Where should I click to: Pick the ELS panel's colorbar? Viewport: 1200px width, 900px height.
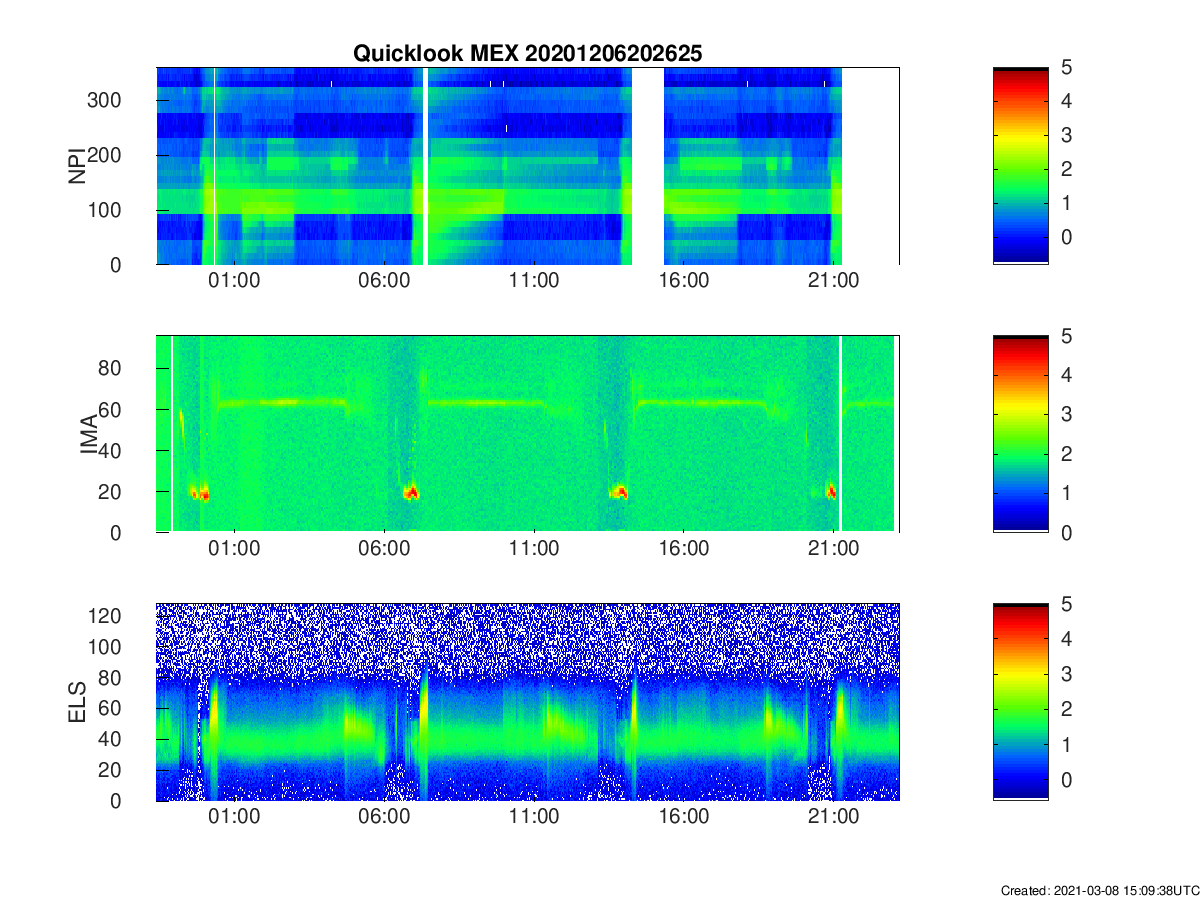coord(1020,702)
